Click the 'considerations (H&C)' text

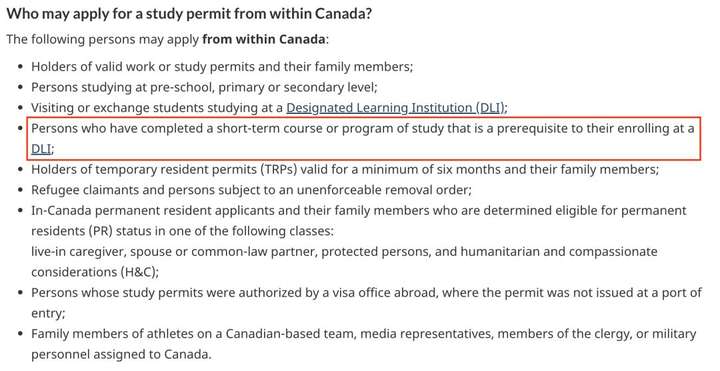pyautogui.click(x=95, y=272)
